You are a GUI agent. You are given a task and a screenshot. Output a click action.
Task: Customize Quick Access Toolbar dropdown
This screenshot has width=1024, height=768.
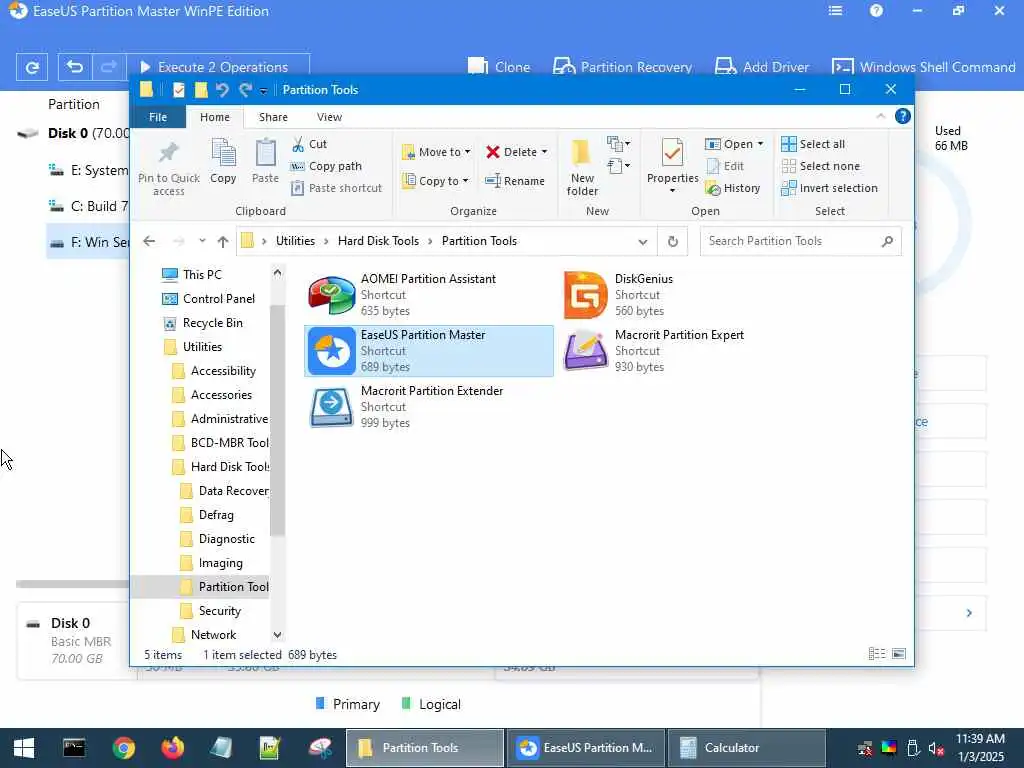pyautogui.click(x=263, y=91)
